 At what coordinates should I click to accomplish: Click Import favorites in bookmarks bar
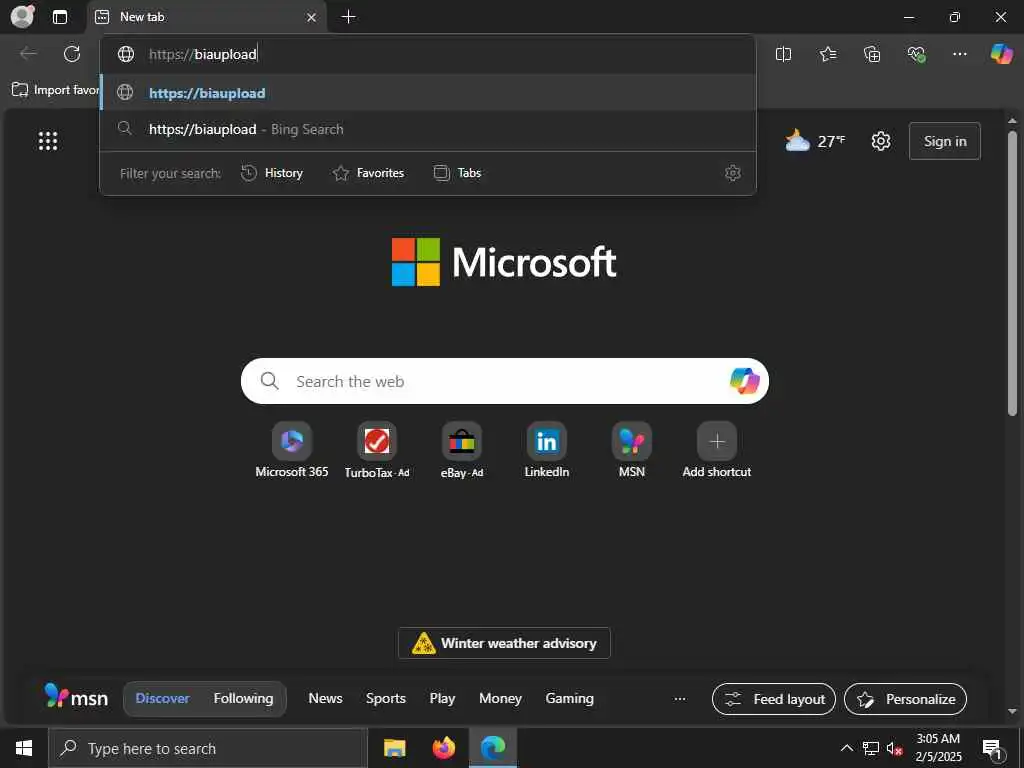click(x=56, y=90)
